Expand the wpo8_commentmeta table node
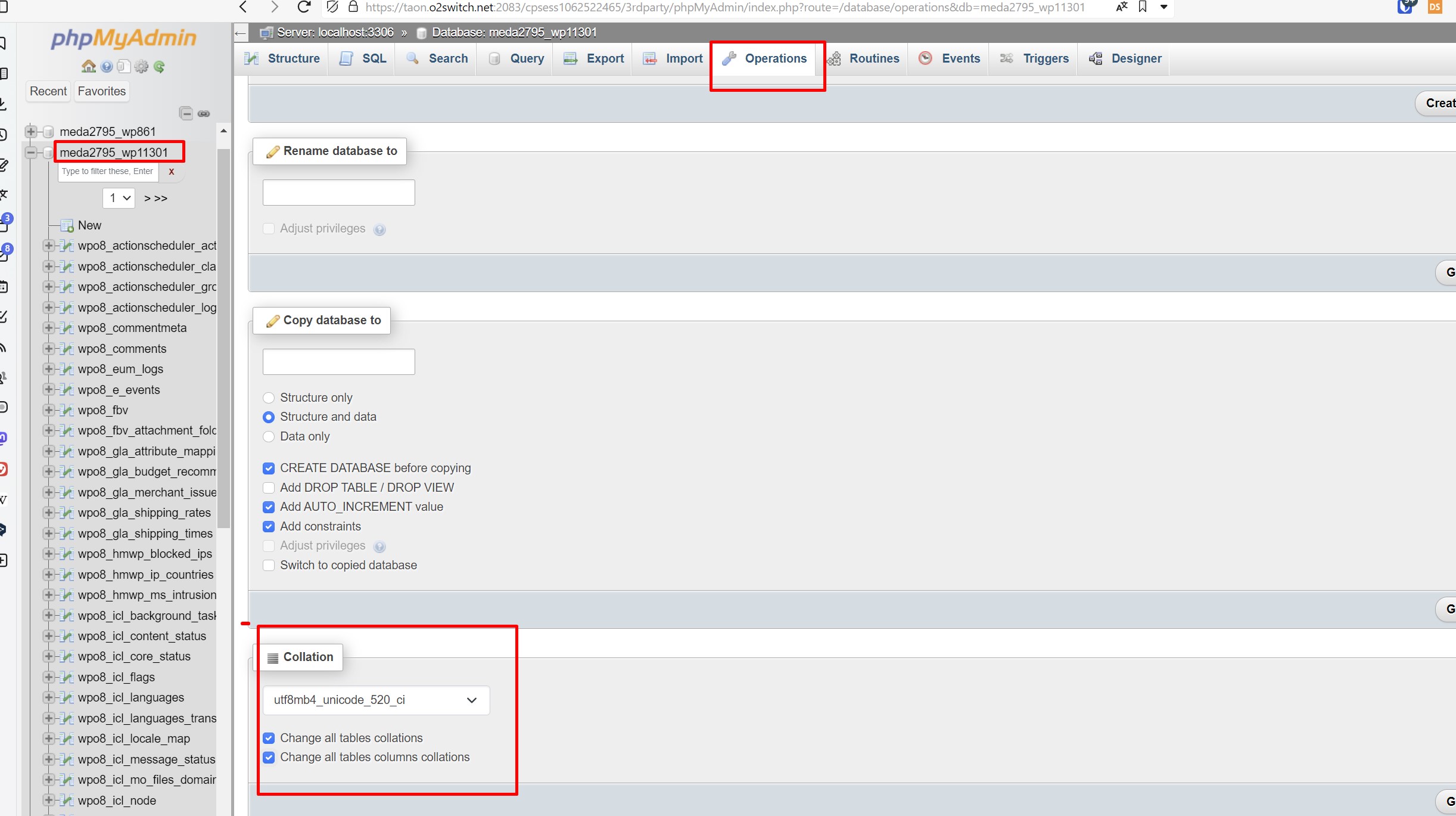Screen dimensions: 1456x816 49,328
